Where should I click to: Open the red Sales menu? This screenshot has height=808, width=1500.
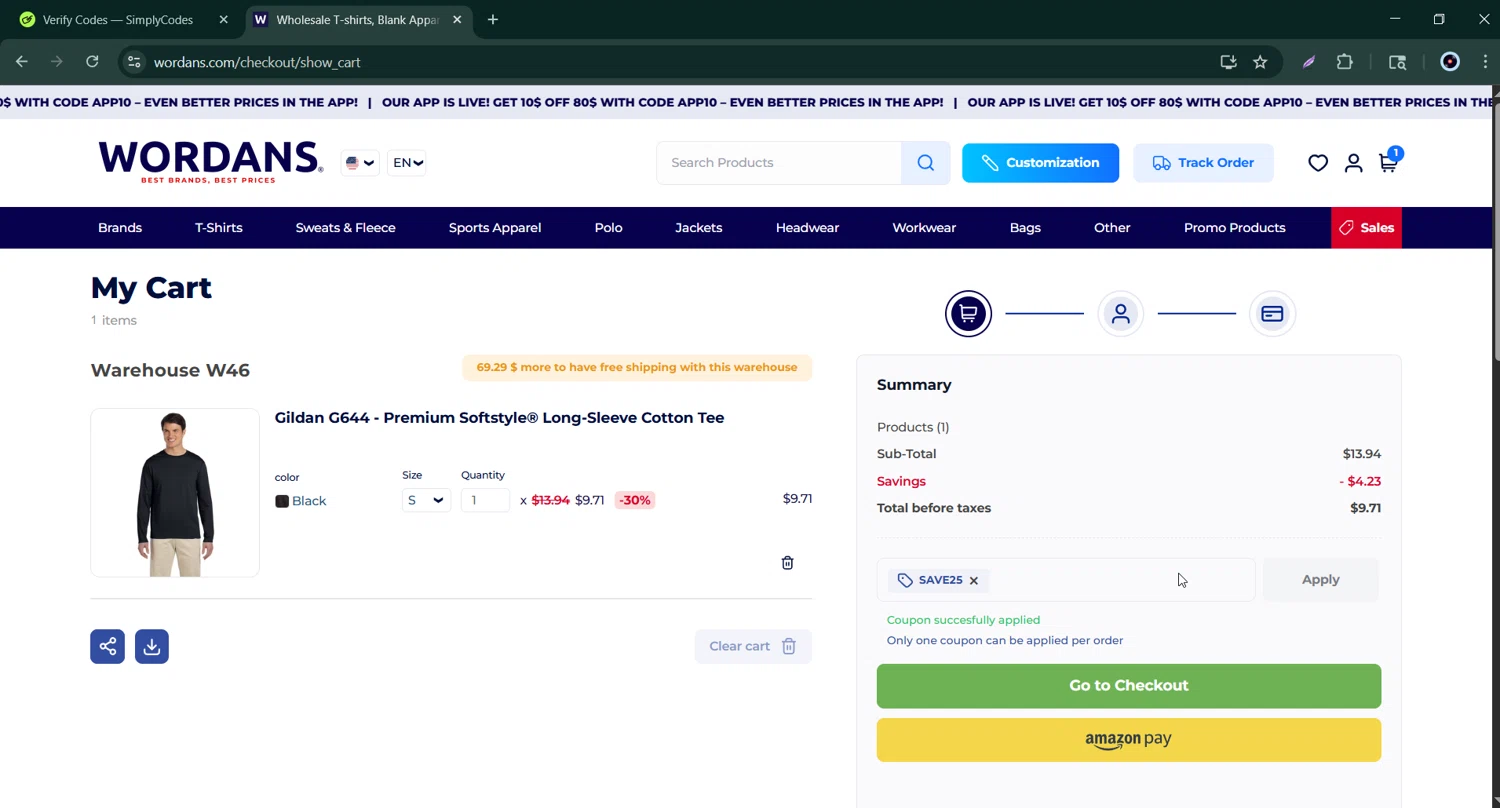1366,228
